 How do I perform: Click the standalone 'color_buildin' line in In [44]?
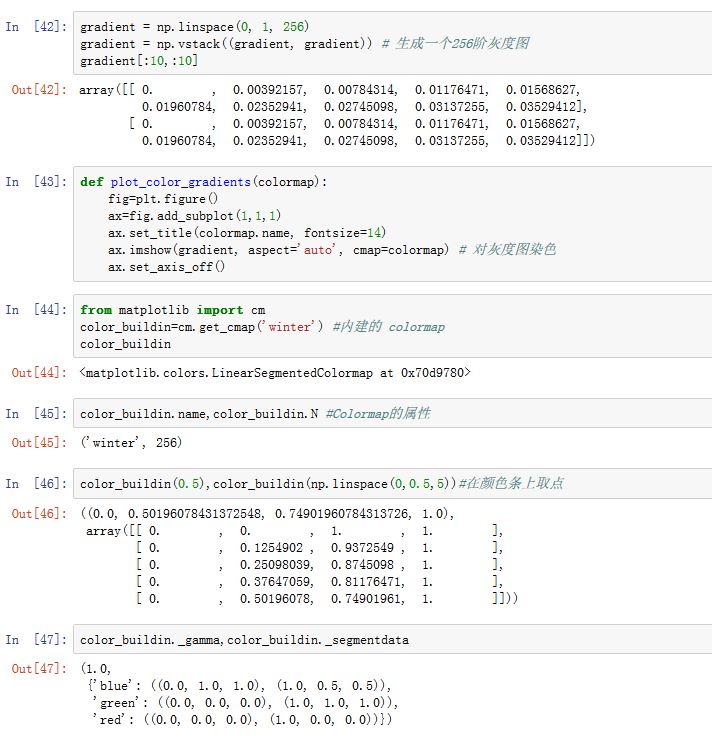(x=125, y=344)
